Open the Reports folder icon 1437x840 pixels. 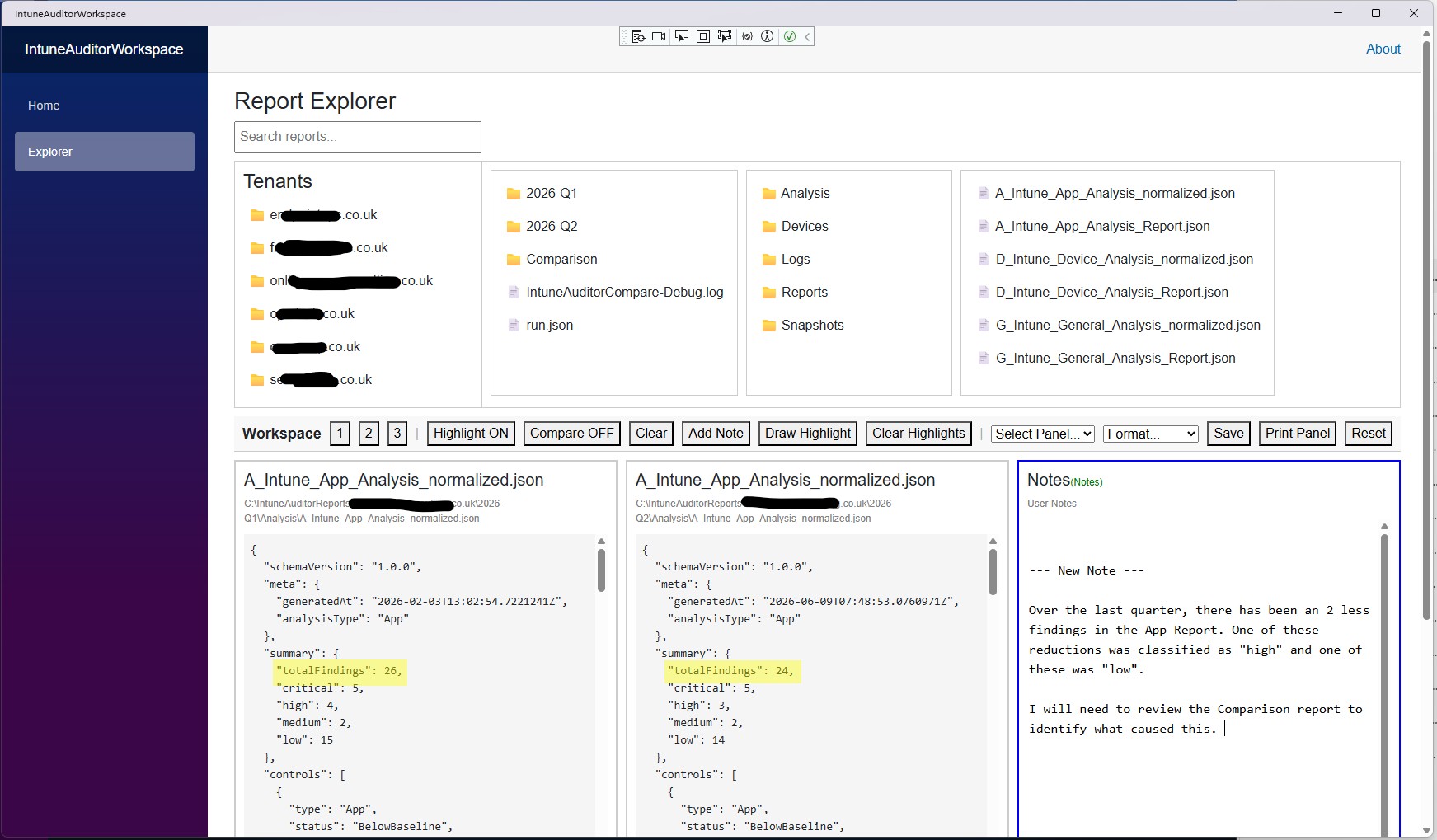point(769,293)
